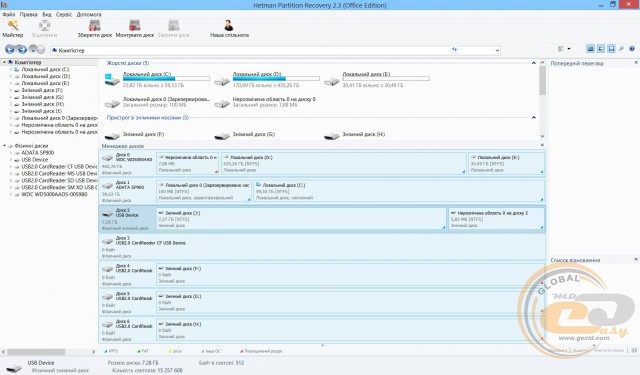Select Локальний диск (E:) partition in disk manager
Image resolution: width=640 pixels, height=375 pixels.
506,164
